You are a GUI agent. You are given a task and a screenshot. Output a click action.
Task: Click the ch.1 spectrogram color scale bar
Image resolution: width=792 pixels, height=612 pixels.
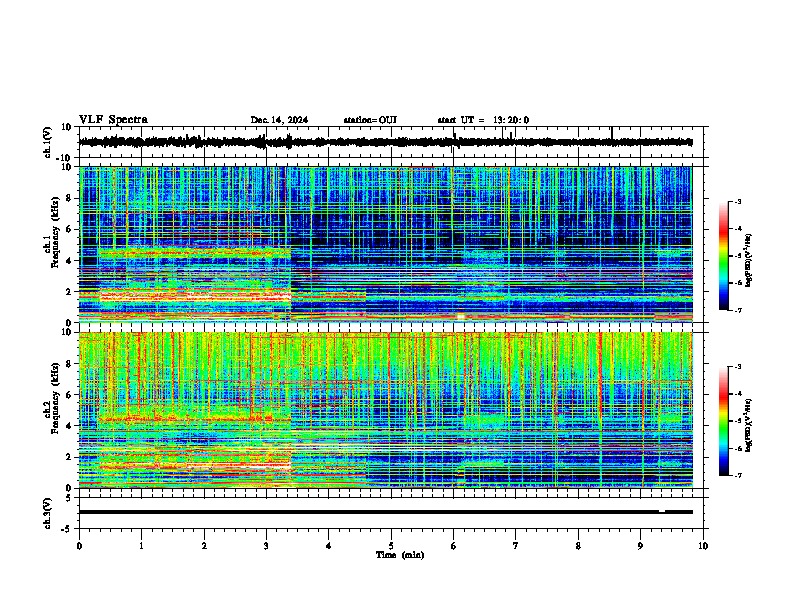[723, 256]
